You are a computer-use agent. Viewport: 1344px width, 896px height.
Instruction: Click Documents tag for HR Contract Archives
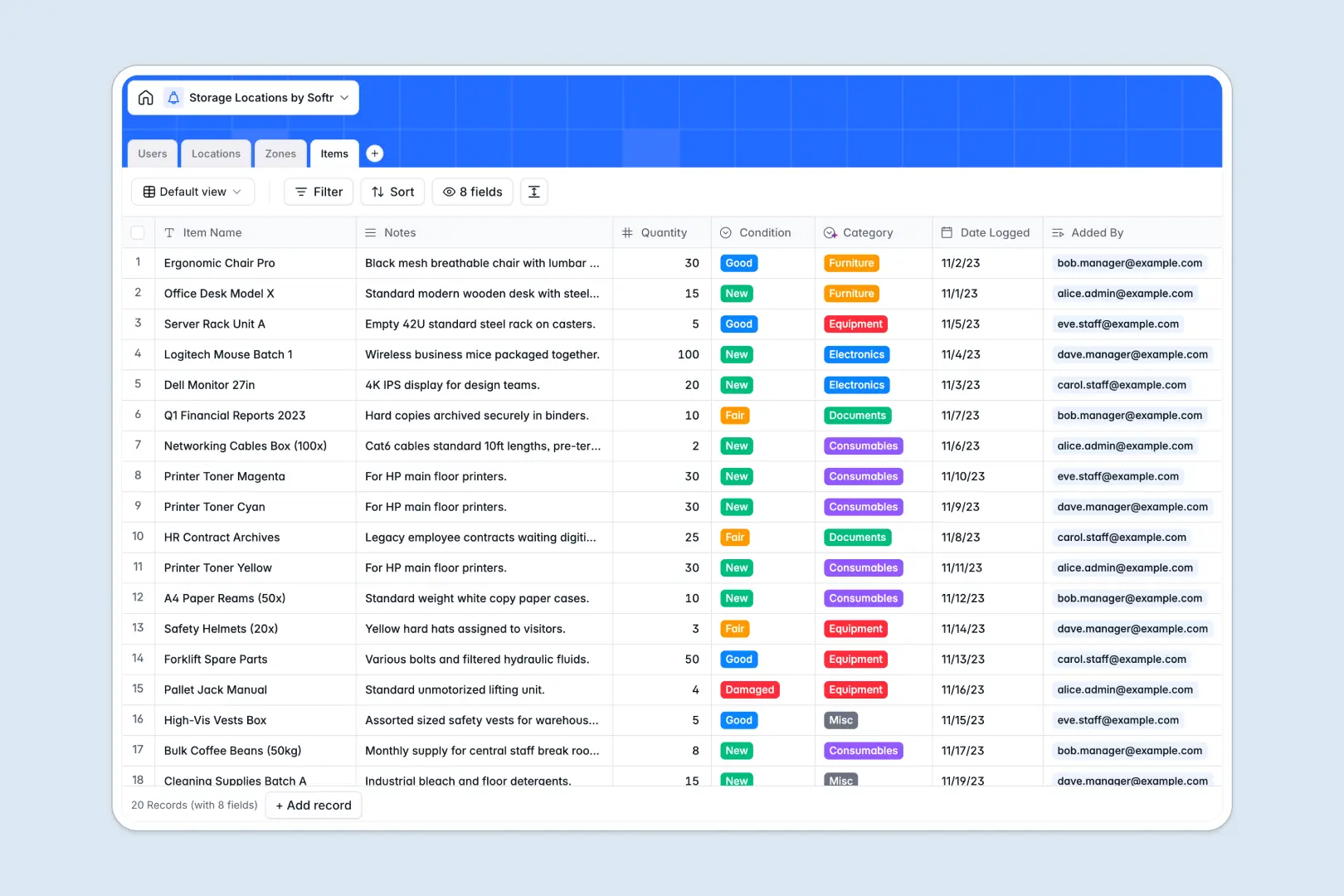(858, 538)
